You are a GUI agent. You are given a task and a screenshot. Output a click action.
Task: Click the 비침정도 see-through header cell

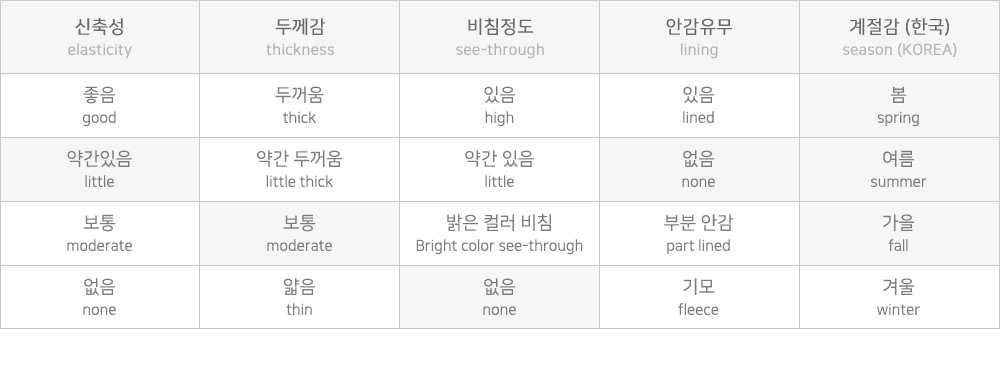[x=499, y=37]
